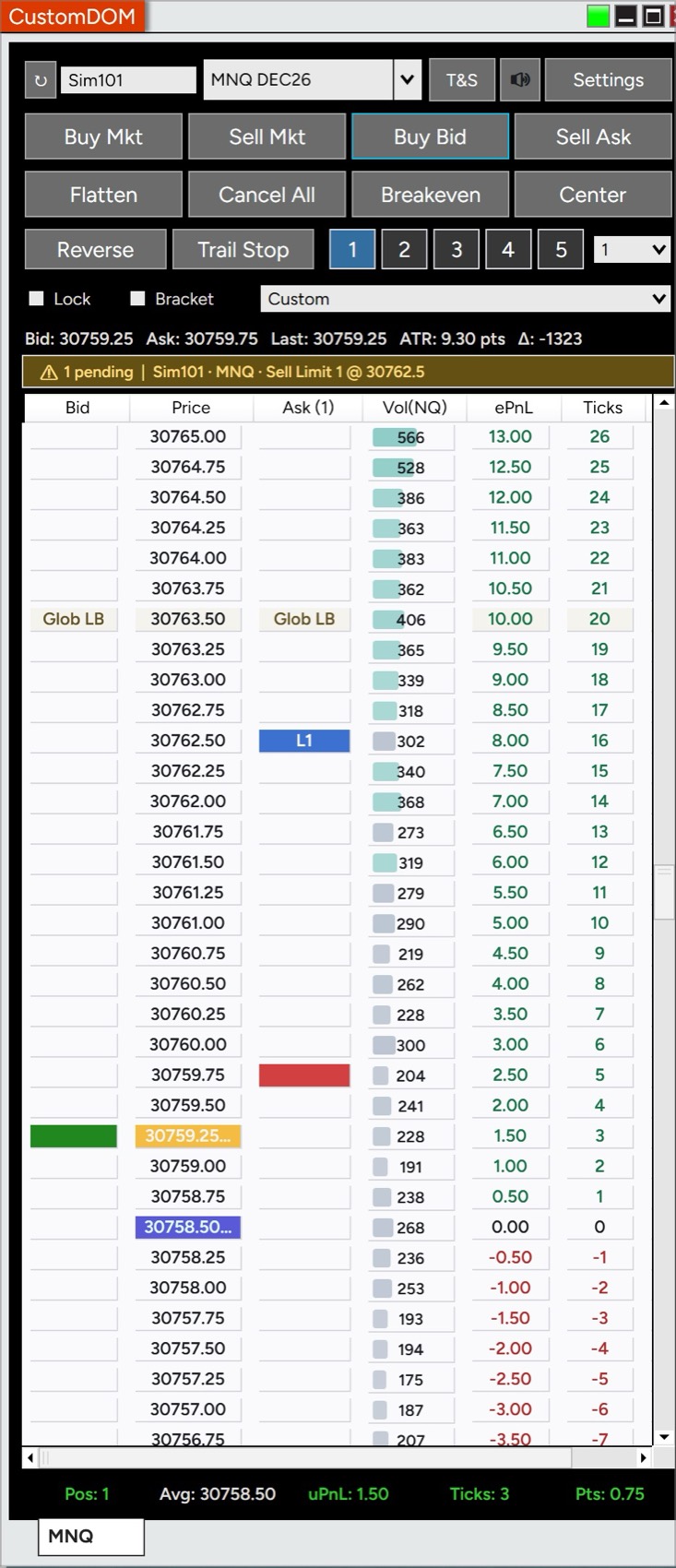Click the pending Sell Limit notification bar
Screen dimensions: 676x1568
349,373
